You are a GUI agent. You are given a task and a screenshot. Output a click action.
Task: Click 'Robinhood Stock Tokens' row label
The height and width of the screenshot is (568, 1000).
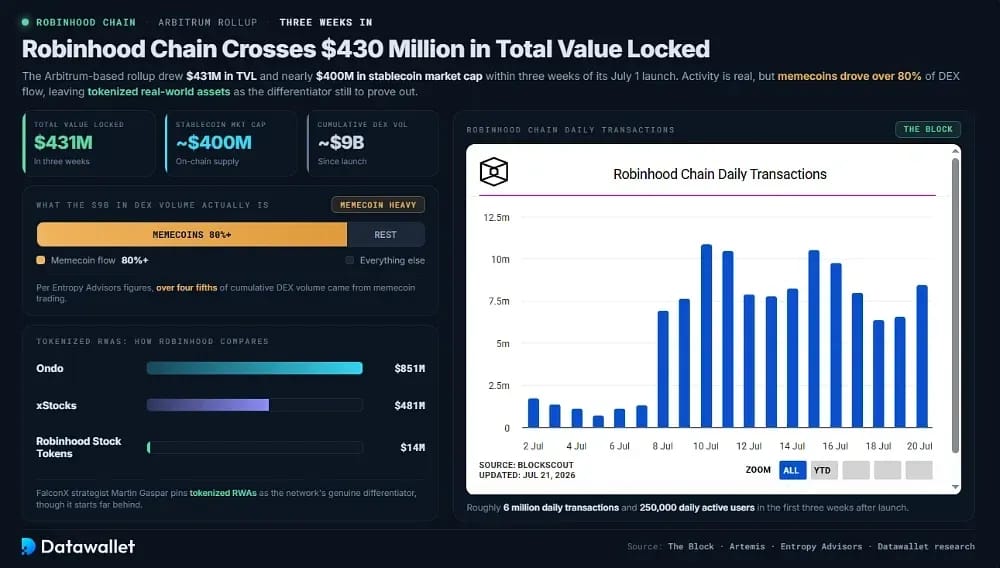coord(78,448)
